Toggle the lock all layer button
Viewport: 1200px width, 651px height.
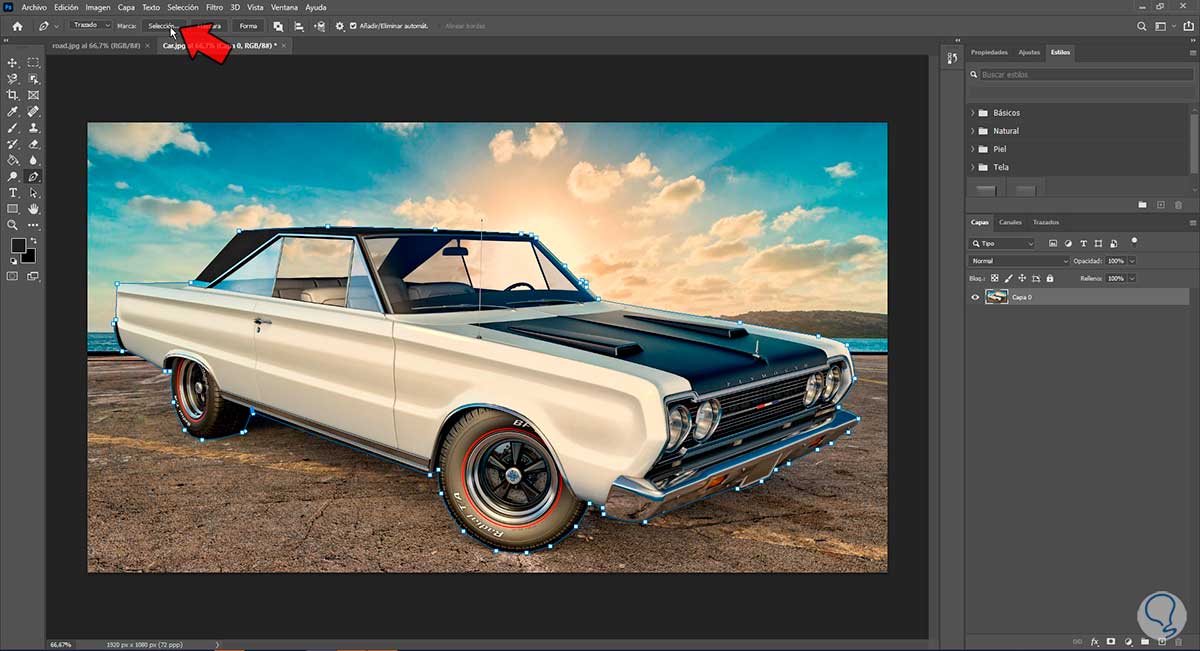tap(1049, 278)
